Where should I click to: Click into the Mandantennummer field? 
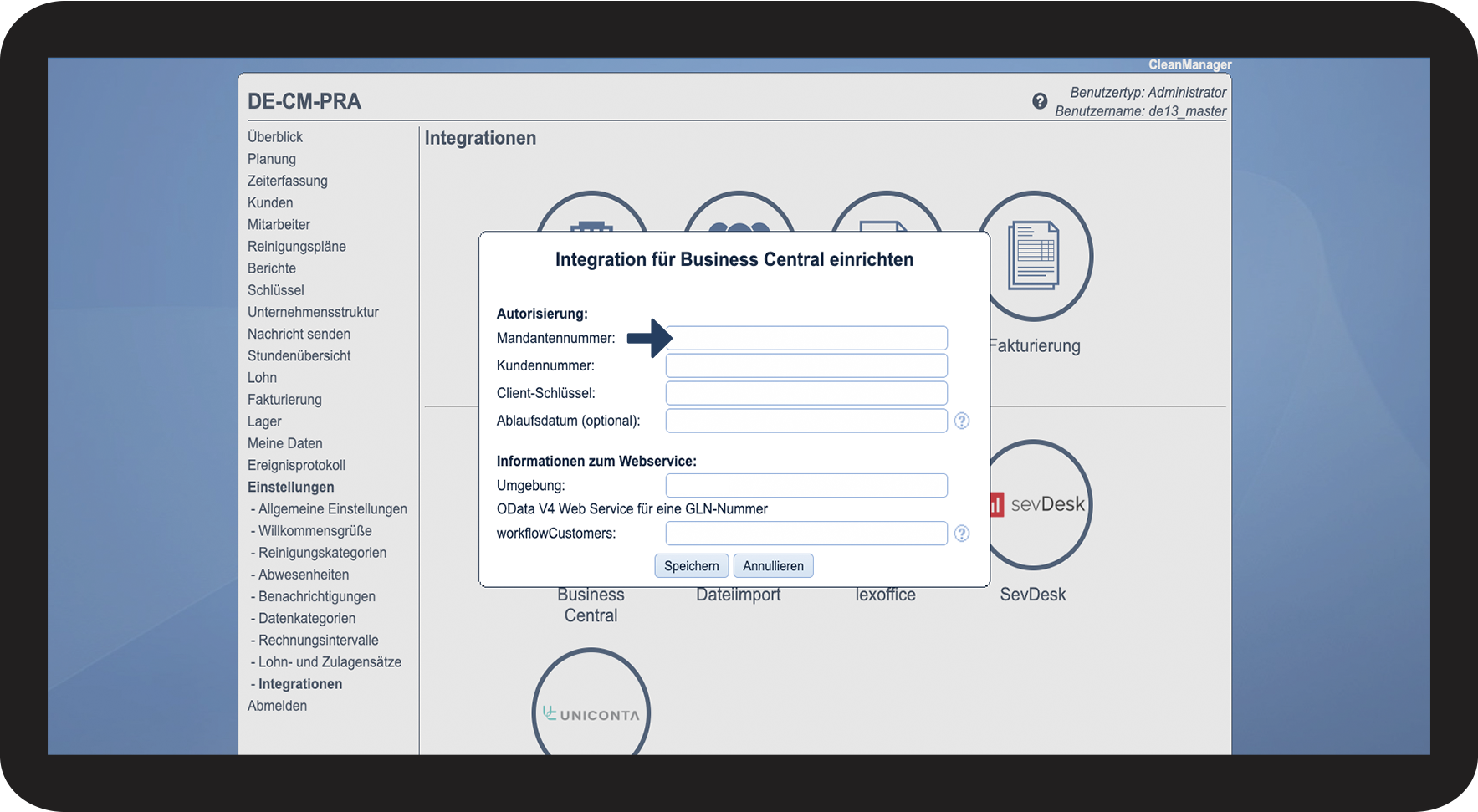click(806, 338)
